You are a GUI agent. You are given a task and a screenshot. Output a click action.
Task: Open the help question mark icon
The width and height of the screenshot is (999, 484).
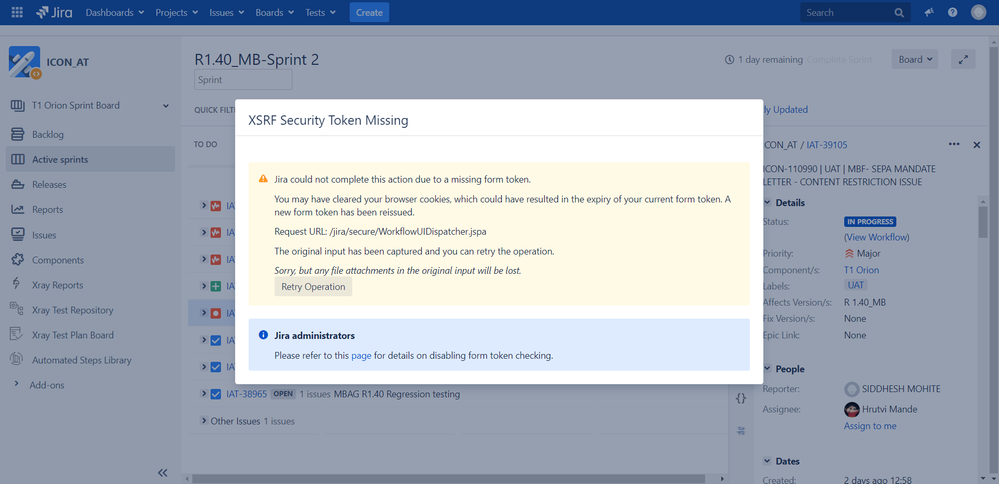tap(952, 12)
